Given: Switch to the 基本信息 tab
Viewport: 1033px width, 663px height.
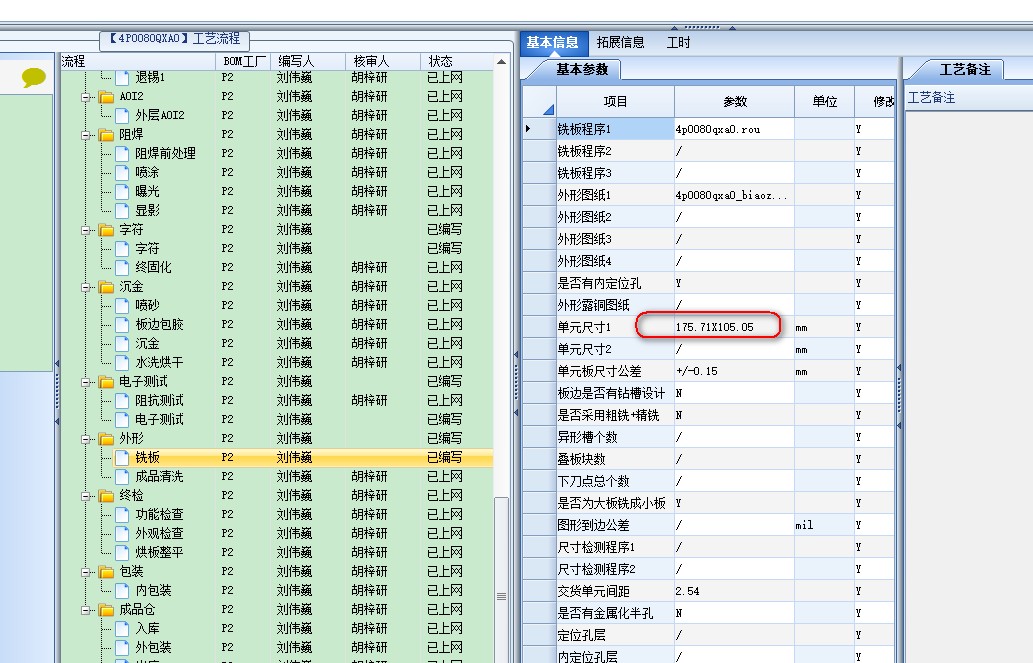Looking at the screenshot, I should pos(553,43).
